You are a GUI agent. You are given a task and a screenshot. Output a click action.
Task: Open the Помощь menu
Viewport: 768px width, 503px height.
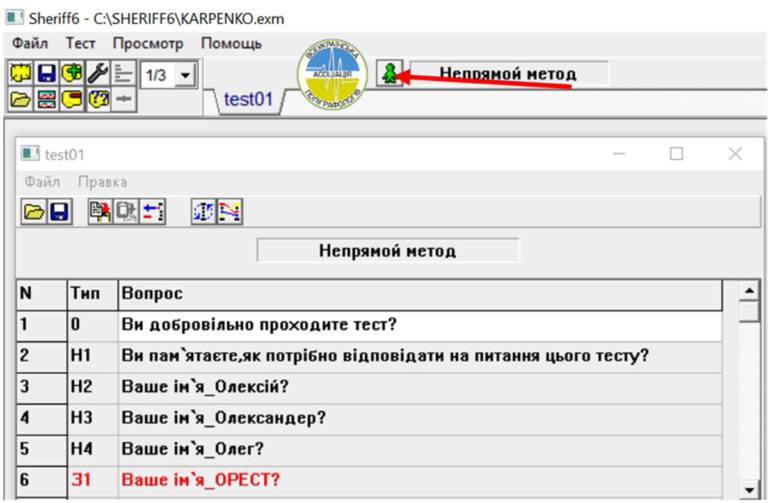(x=231, y=44)
